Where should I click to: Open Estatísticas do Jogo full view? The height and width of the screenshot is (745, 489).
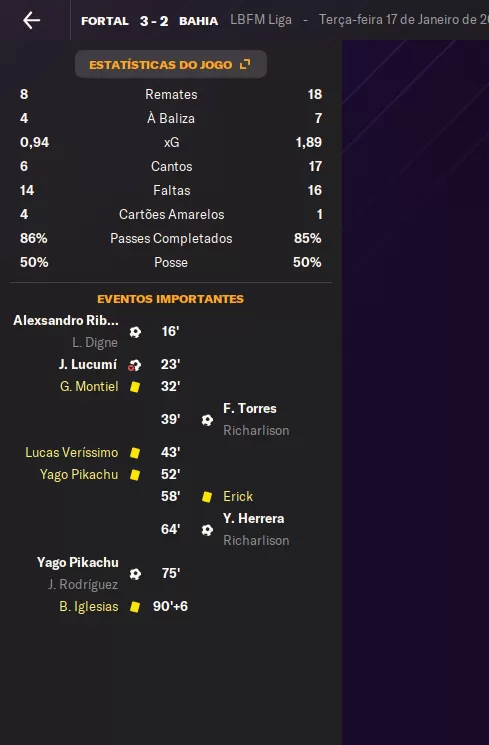click(x=171, y=64)
